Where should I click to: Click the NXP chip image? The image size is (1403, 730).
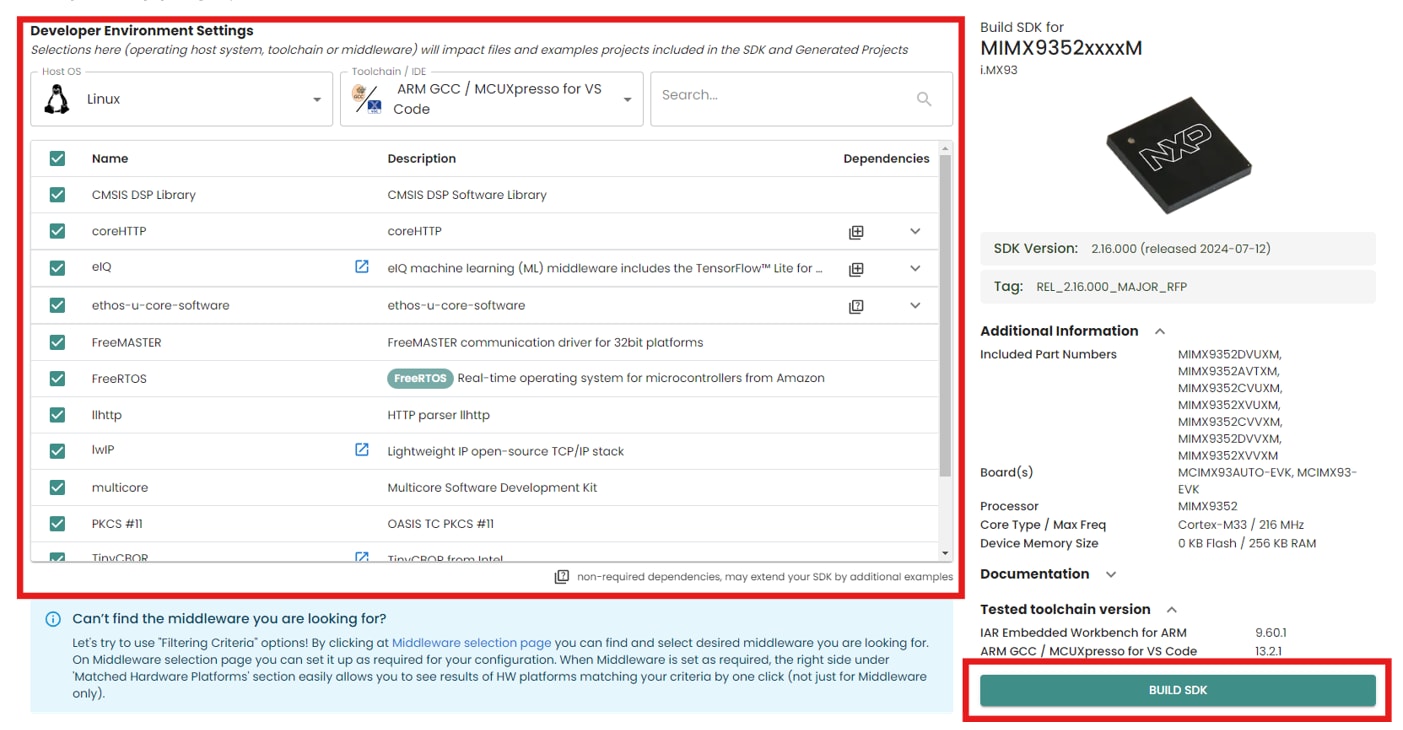(x=1177, y=154)
